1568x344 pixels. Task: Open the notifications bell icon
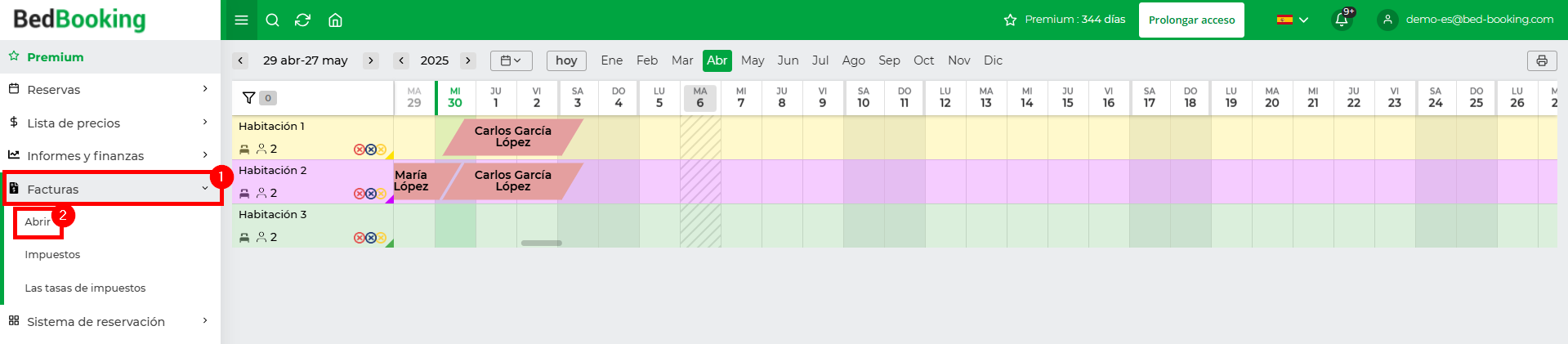coord(1342,20)
